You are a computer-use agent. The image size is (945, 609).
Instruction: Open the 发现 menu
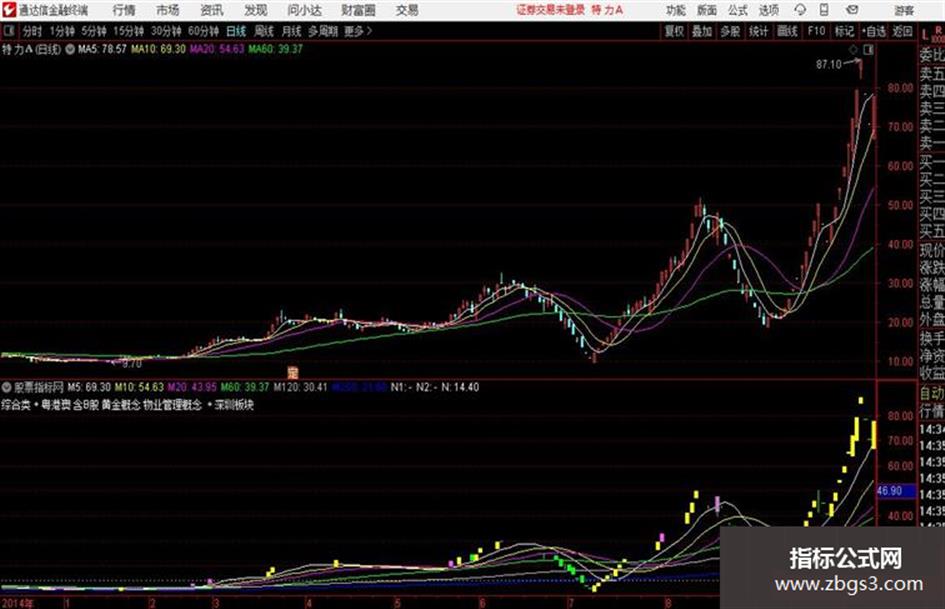(x=256, y=10)
